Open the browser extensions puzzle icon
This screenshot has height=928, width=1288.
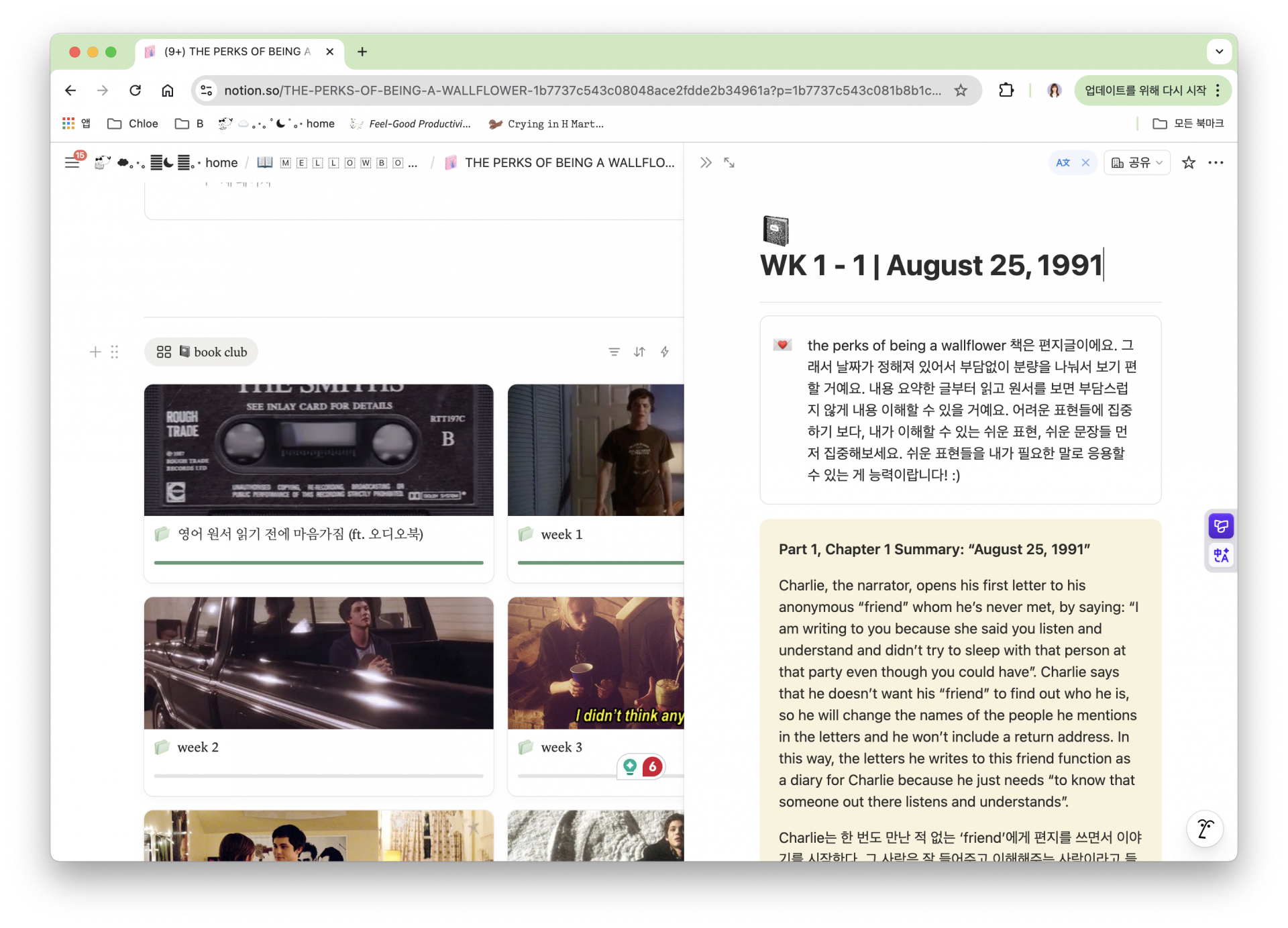click(1006, 91)
